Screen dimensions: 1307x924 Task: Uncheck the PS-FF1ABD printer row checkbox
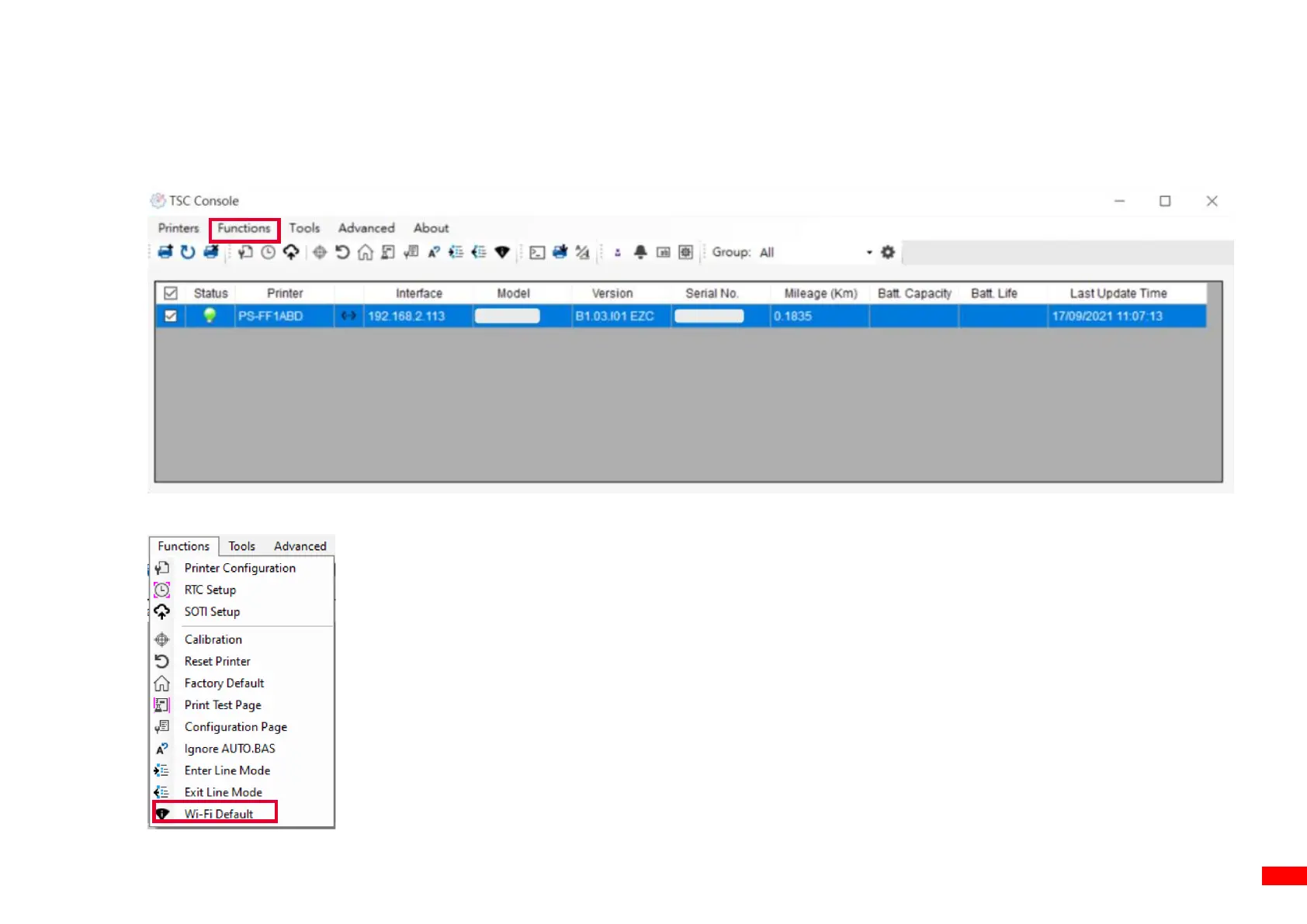pyautogui.click(x=171, y=317)
